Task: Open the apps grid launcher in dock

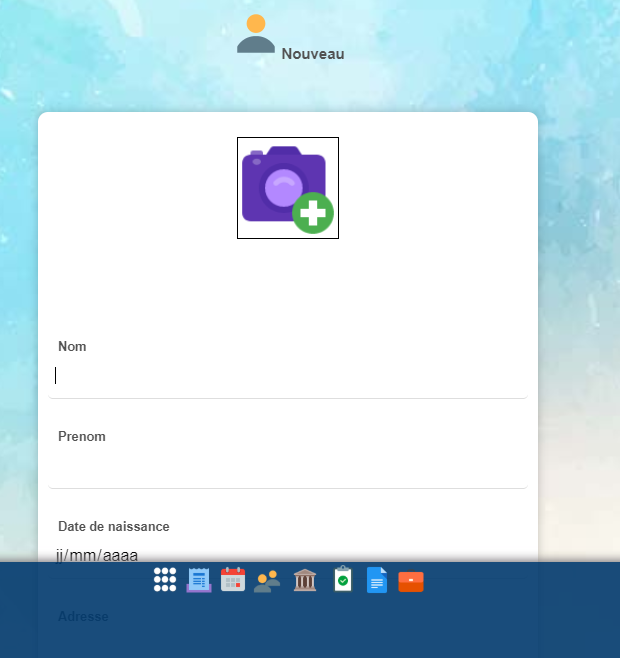Action: pyautogui.click(x=165, y=580)
